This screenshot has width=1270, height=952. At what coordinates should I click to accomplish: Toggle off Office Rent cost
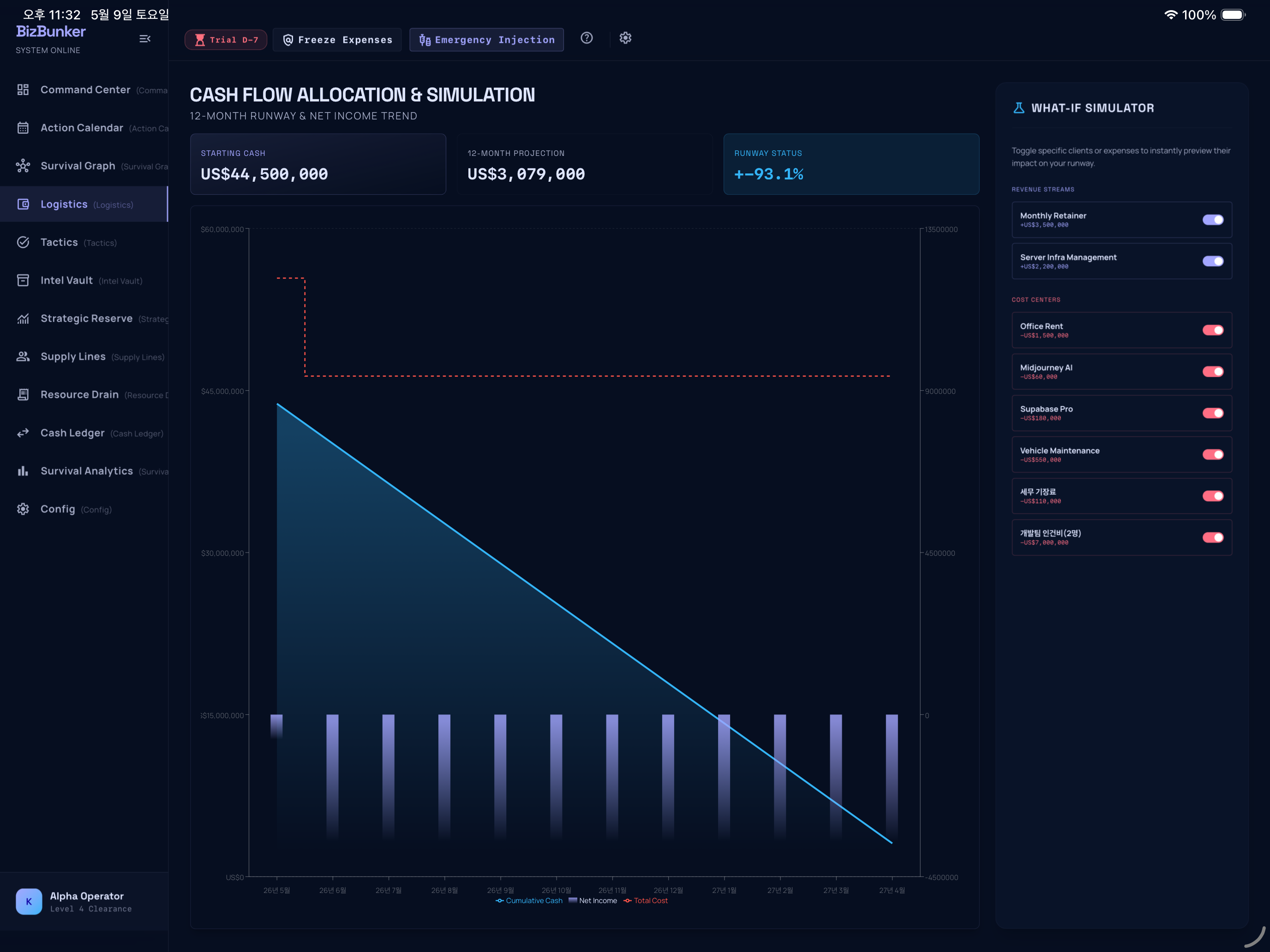[1213, 330]
